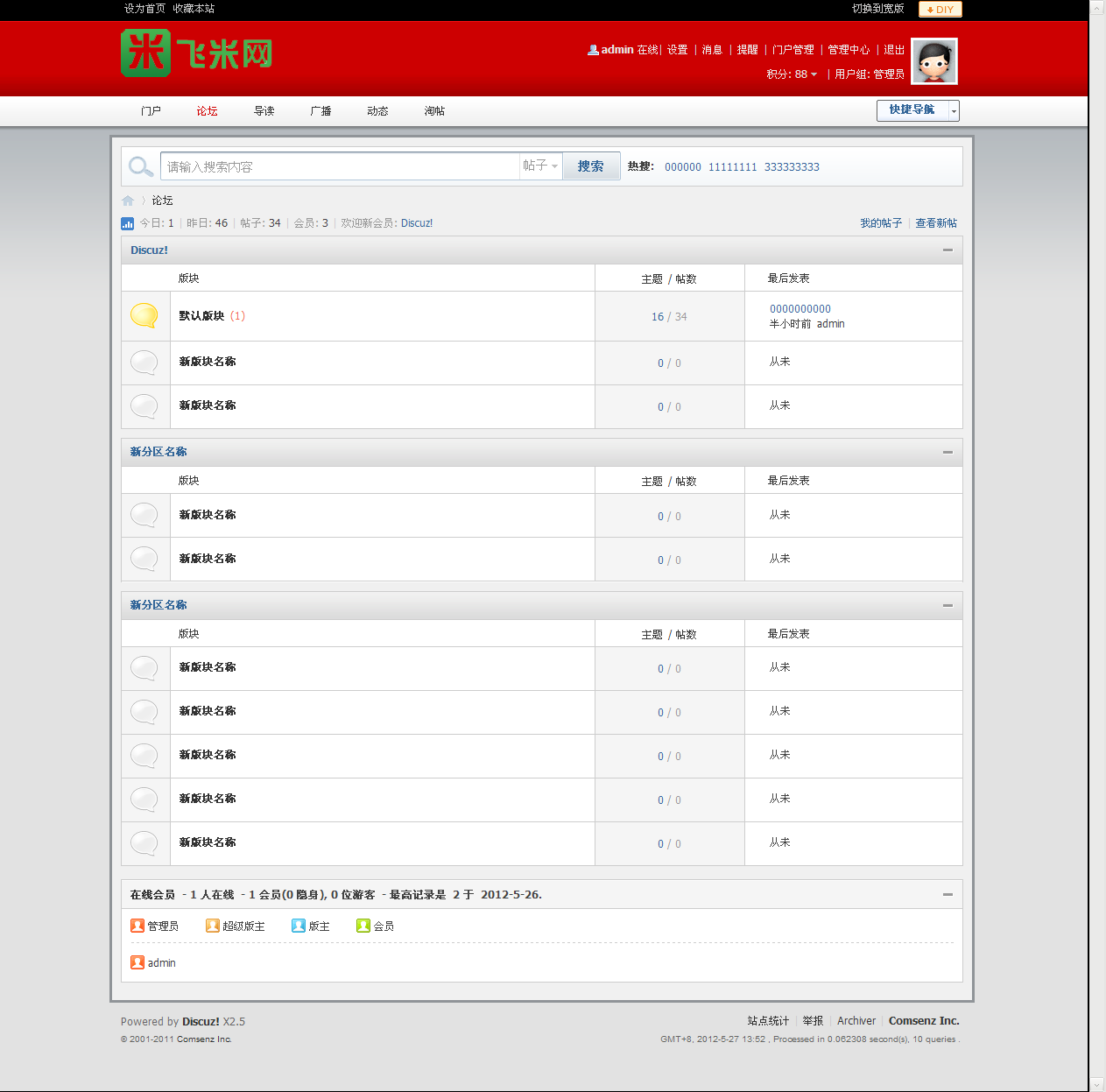Open online user admin in member list
The height and width of the screenshot is (1092, 1106).
point(161,963)
